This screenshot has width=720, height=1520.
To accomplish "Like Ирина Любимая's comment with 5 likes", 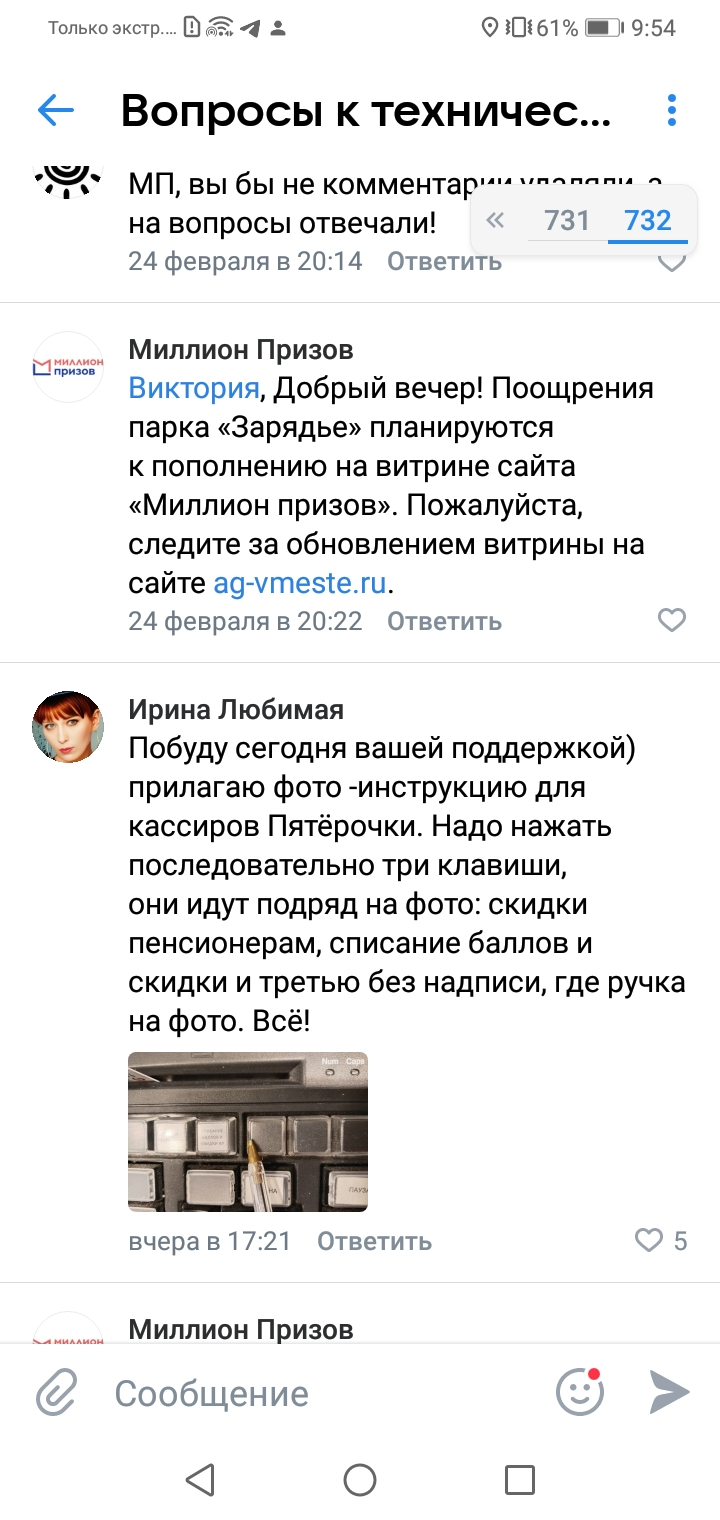I will click(x=649, y=1241).
